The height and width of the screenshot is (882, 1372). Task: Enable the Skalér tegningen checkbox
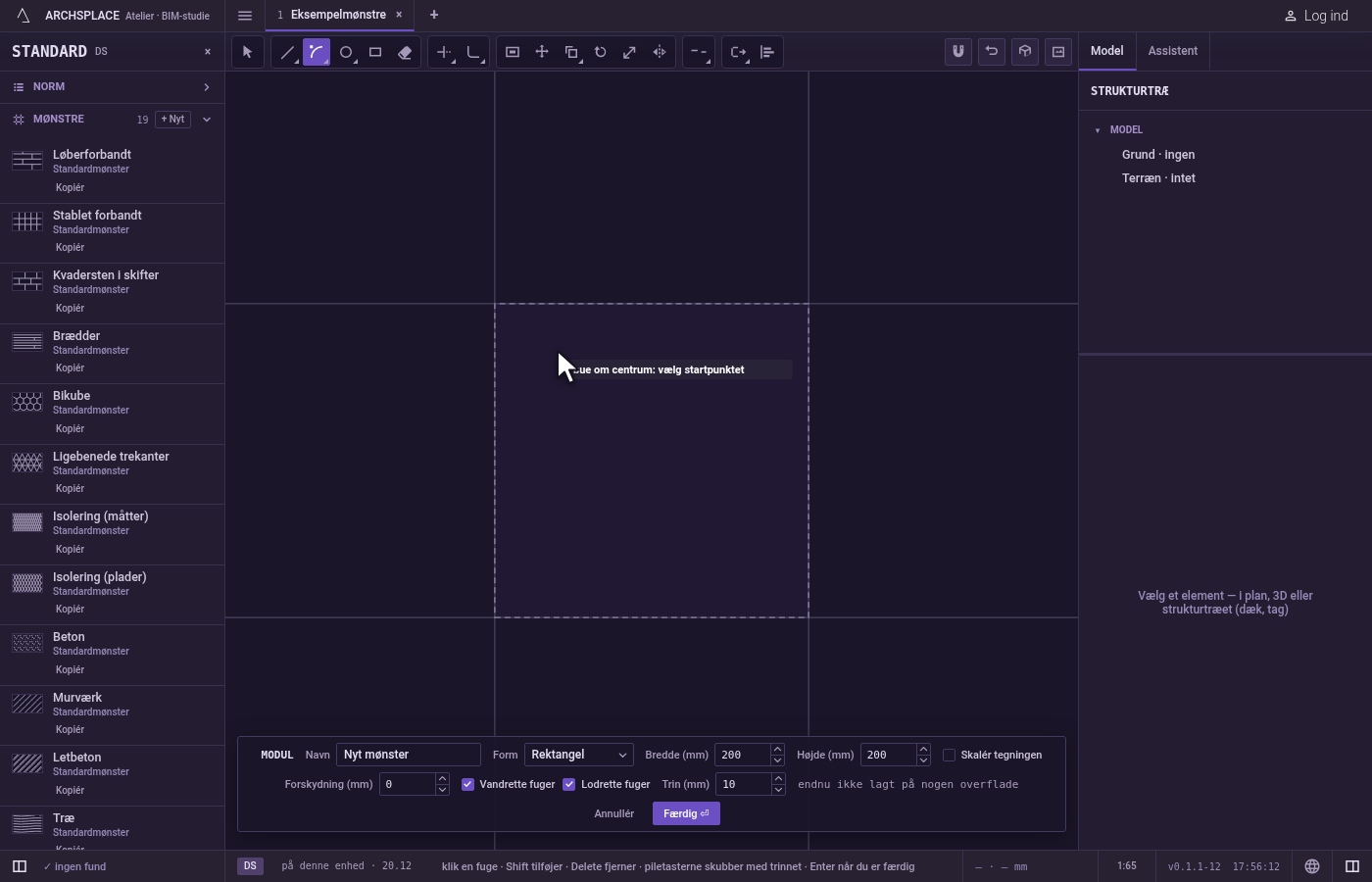[949, 755]
